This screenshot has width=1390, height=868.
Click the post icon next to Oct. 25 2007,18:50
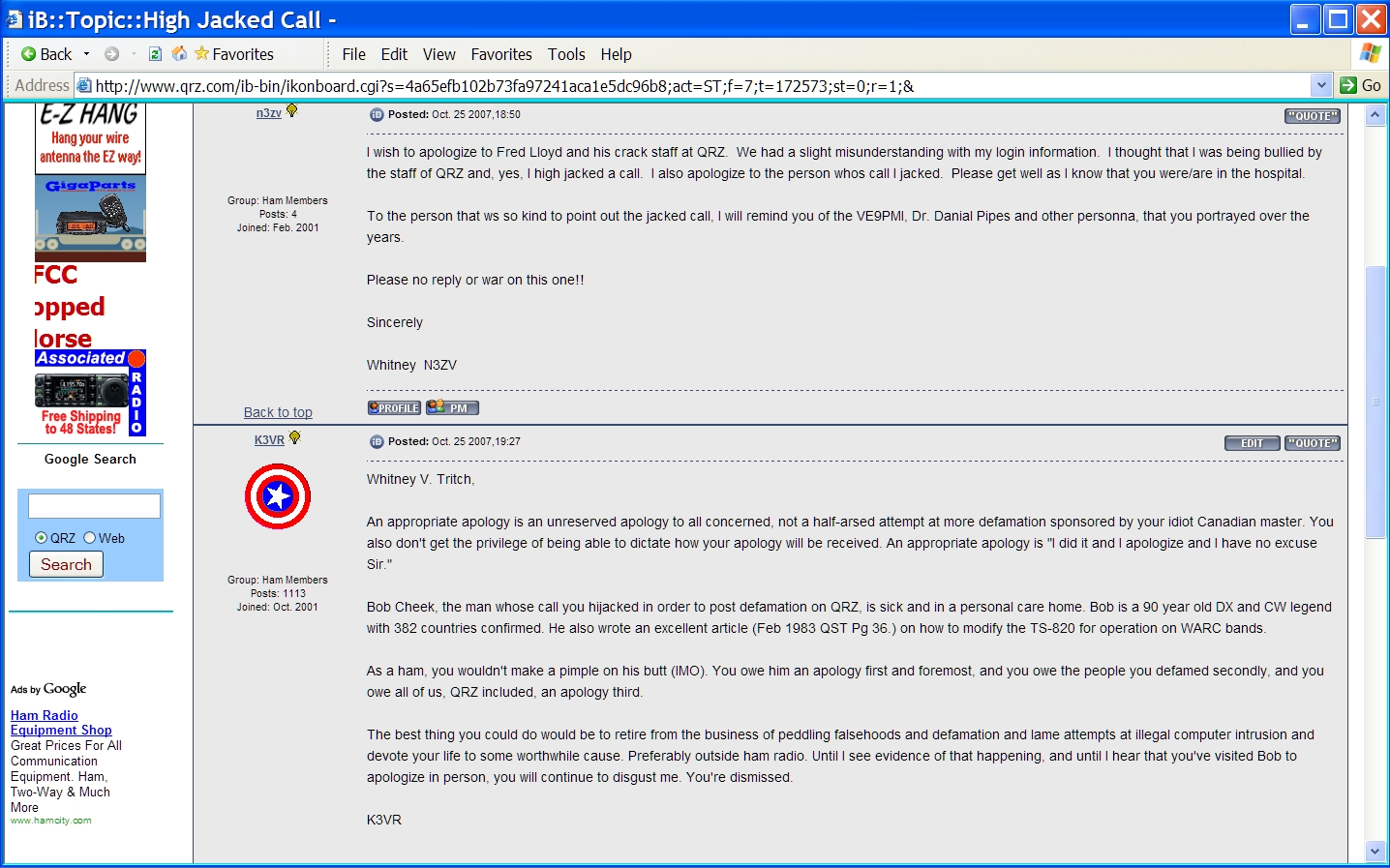(x=377, y=114)
